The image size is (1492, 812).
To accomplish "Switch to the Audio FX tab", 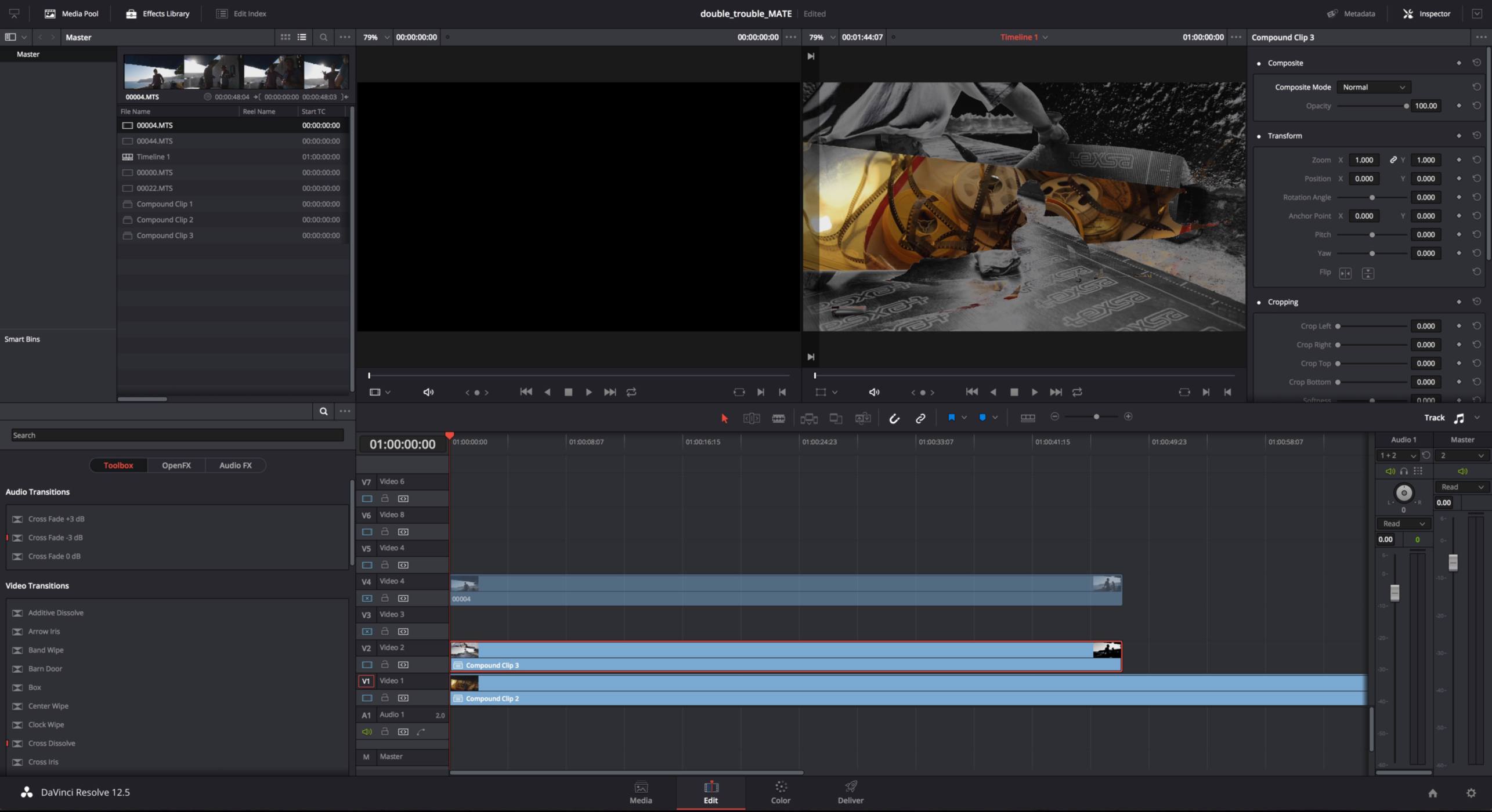I will [235, 465].
